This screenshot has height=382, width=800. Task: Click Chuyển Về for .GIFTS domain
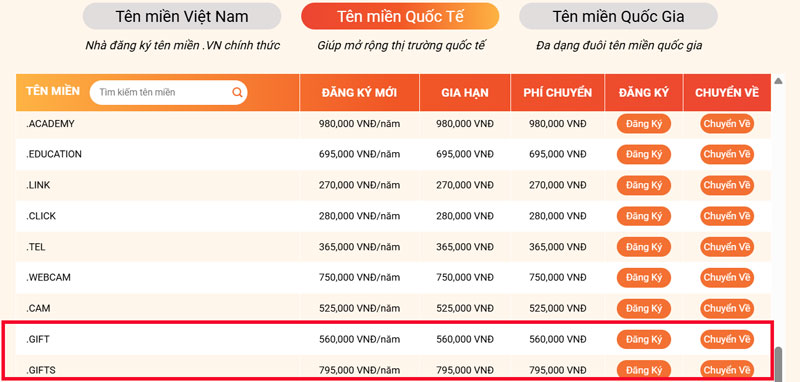coord(727,370)
